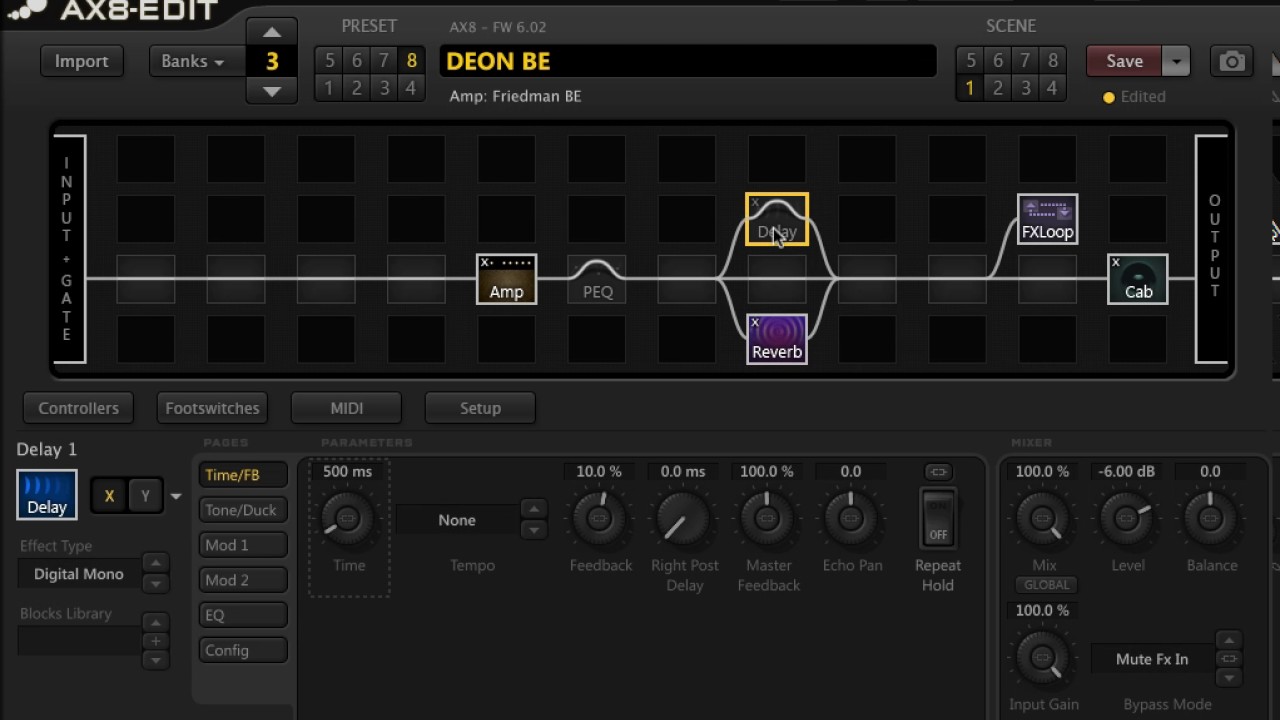Open the Mod 2 page
1280x720 pixels.
pyautogui.click(x=243, y=580)
